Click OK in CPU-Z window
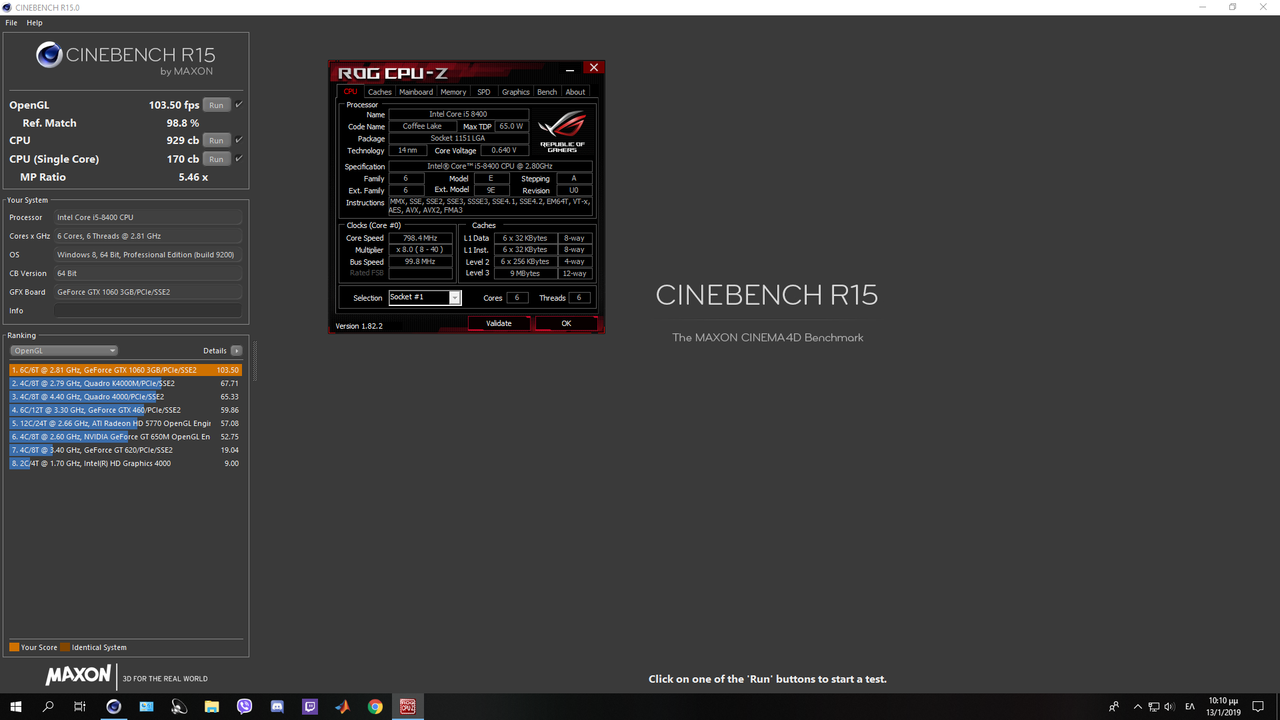Viewport: 1280px width, 720px height. (x=566, y=323)
